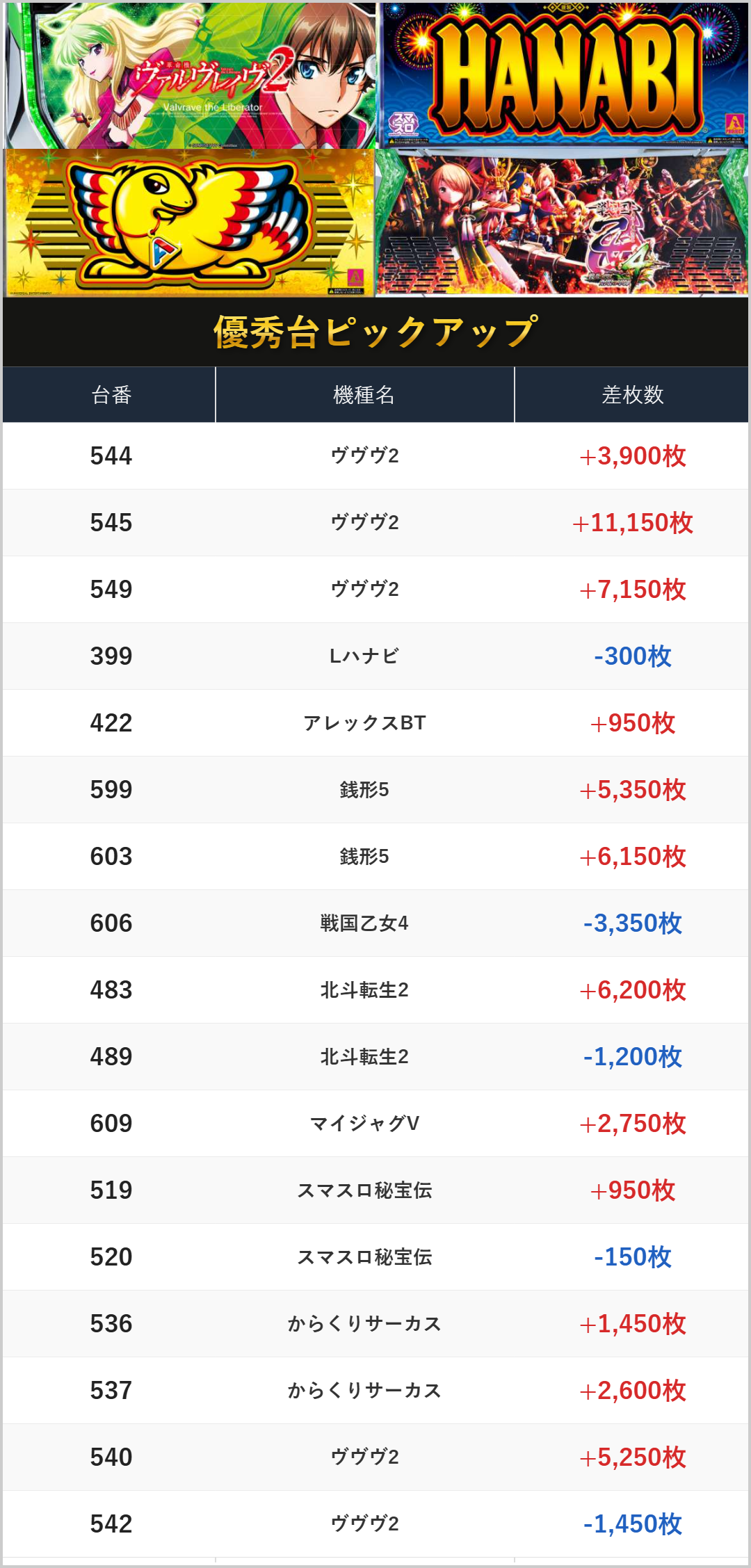Viewport: 751px width, 1568px height.
Task: Open the HANABI banner image
Action: point(563,75)
